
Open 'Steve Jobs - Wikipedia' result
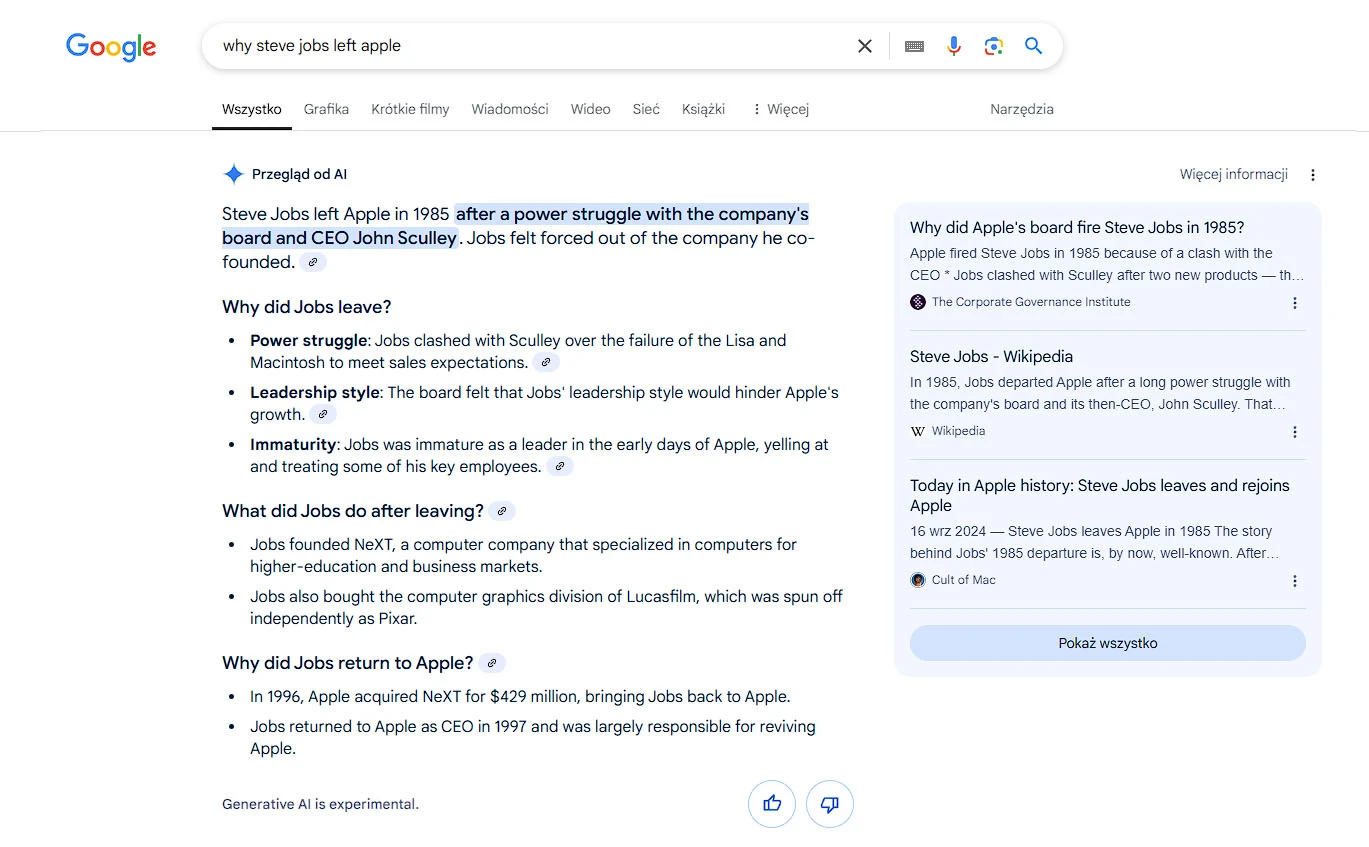tap(991, 356)
